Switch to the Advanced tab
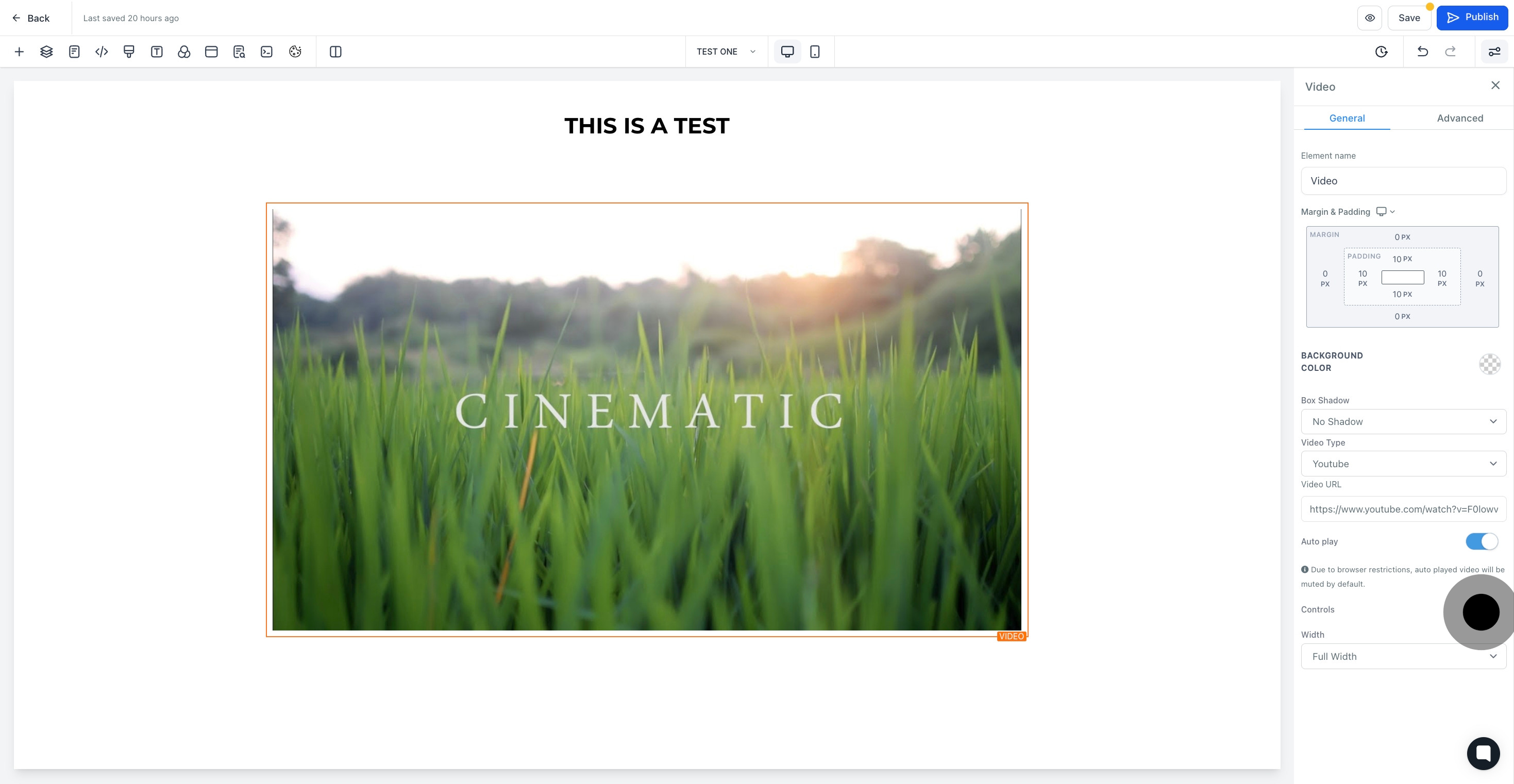This screenshot has height=784, width=1514. [1460, 118]
